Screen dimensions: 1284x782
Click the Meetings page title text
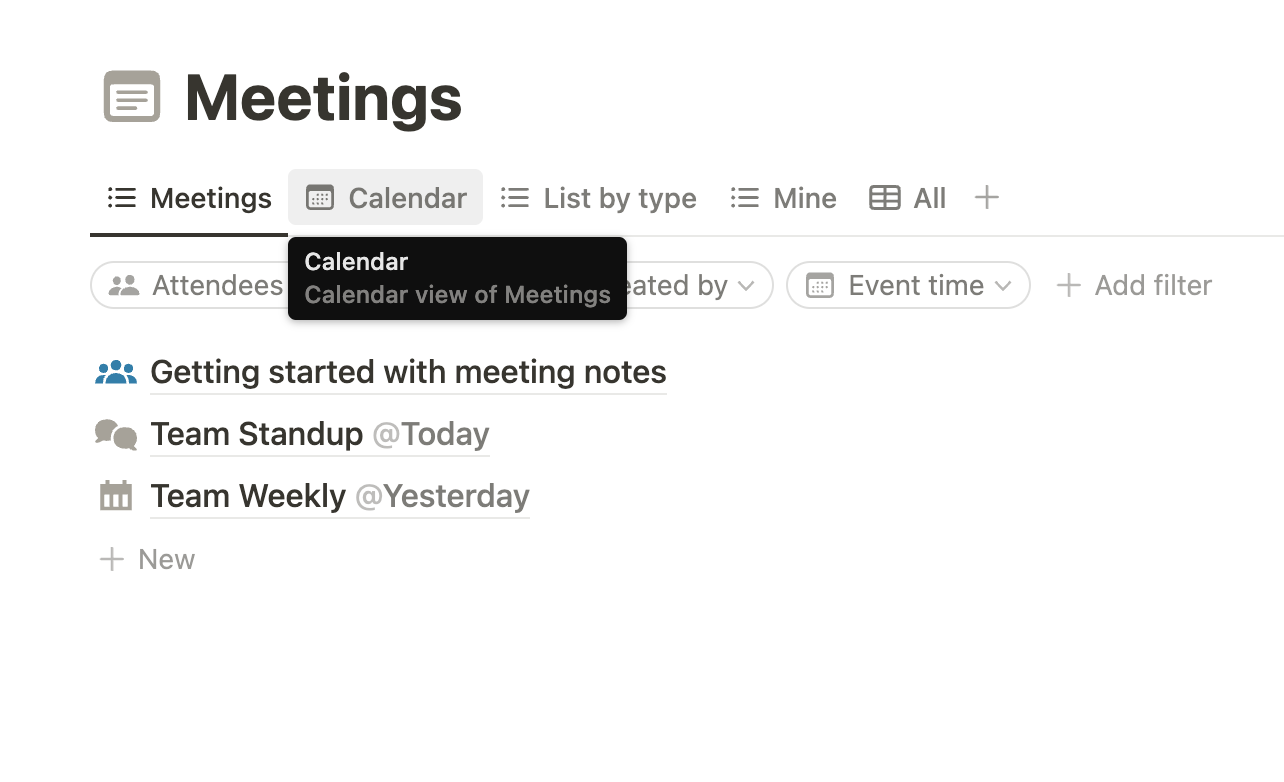click(323, 98)
